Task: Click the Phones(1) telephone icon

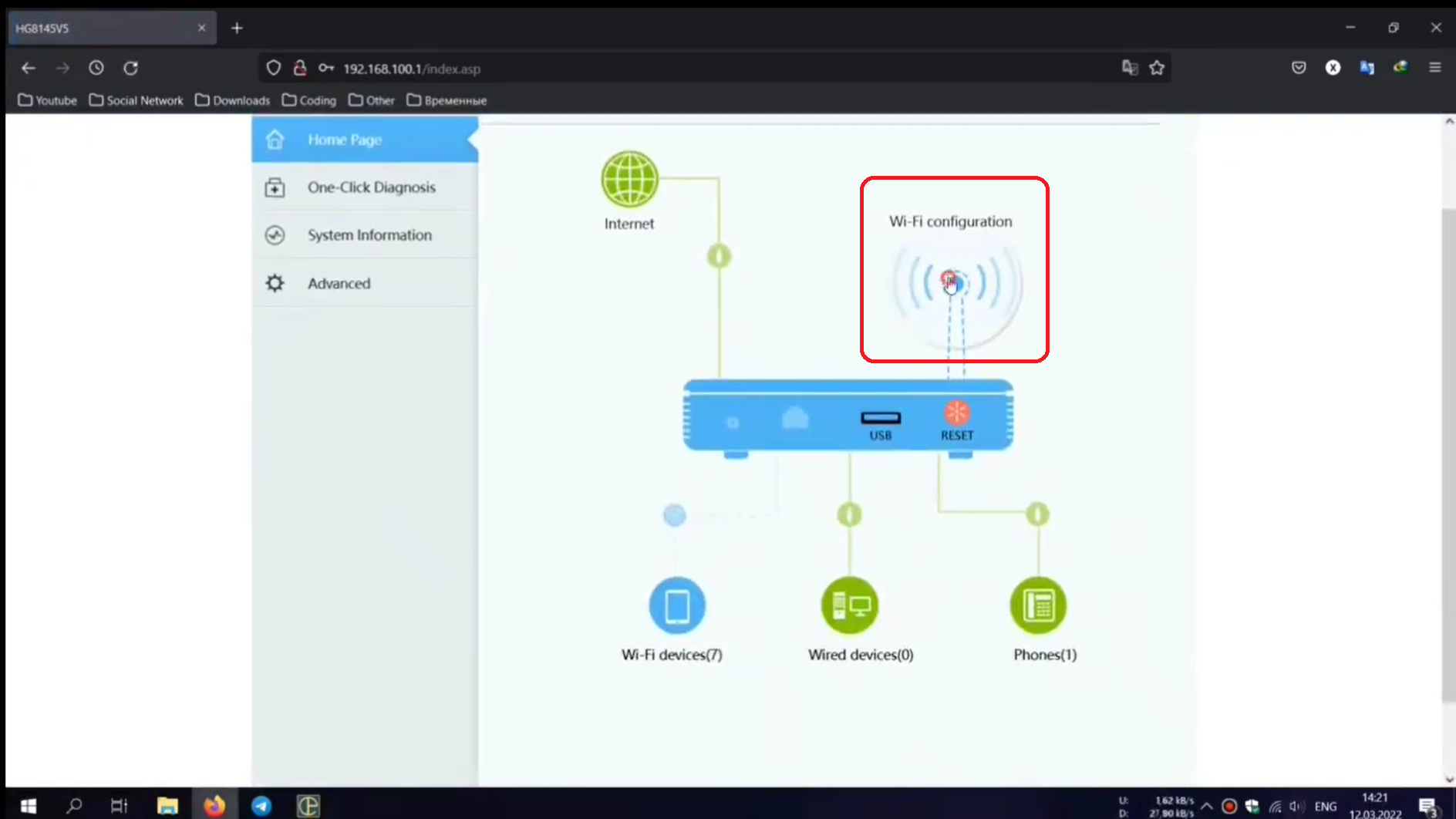Action: coord(1038,605)
